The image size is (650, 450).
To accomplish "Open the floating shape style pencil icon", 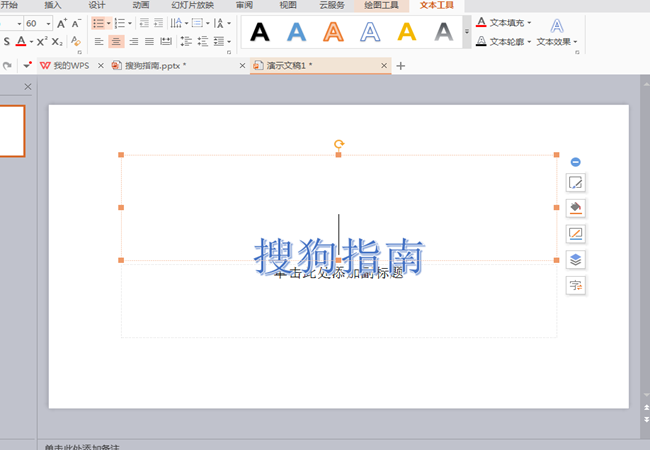I will pos(575,182).
